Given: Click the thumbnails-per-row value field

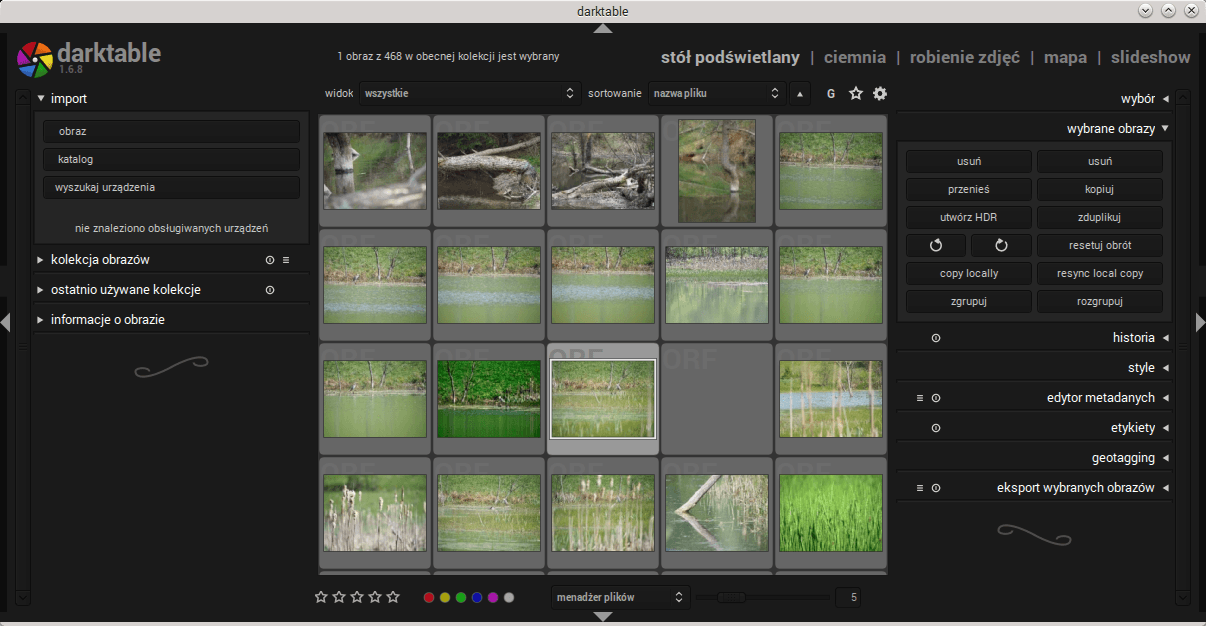Looking at the screenshot, I should 847,597.
